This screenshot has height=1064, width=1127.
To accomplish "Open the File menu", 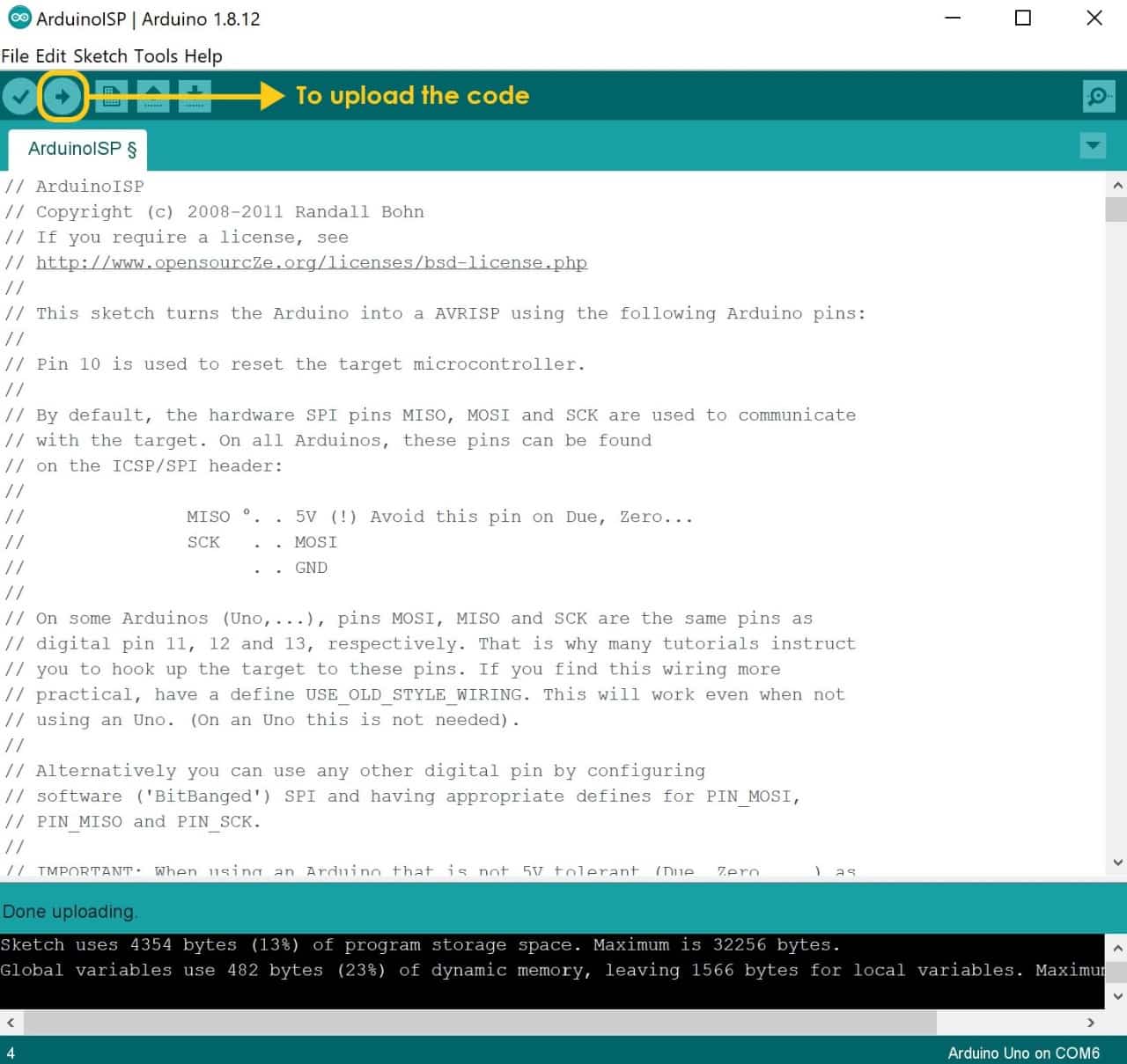I will click(x=15, y=56).
